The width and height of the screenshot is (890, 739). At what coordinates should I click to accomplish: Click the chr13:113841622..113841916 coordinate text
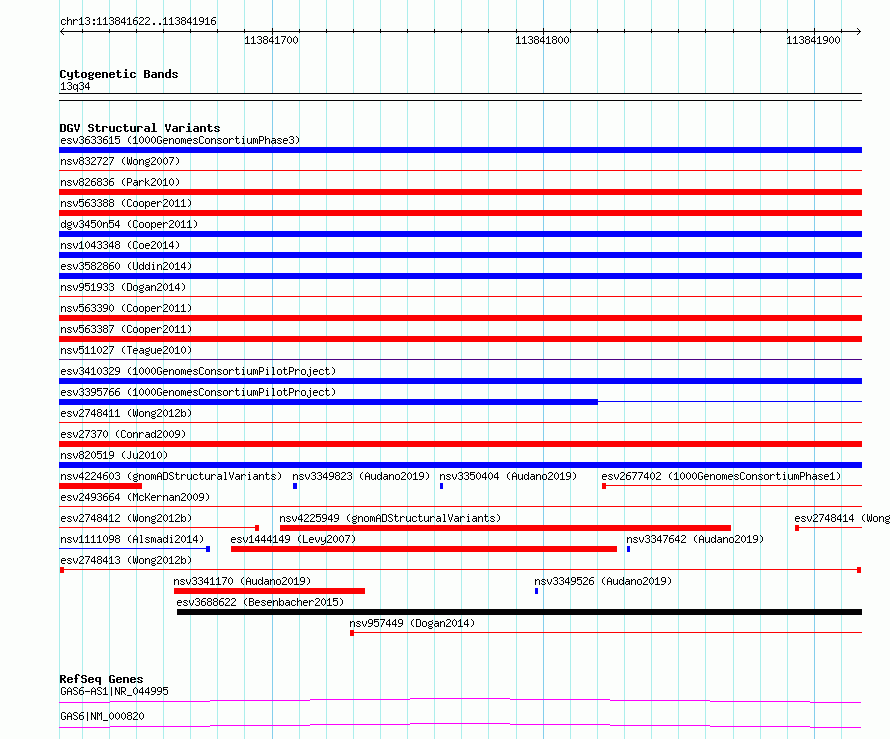coord(138,22)
